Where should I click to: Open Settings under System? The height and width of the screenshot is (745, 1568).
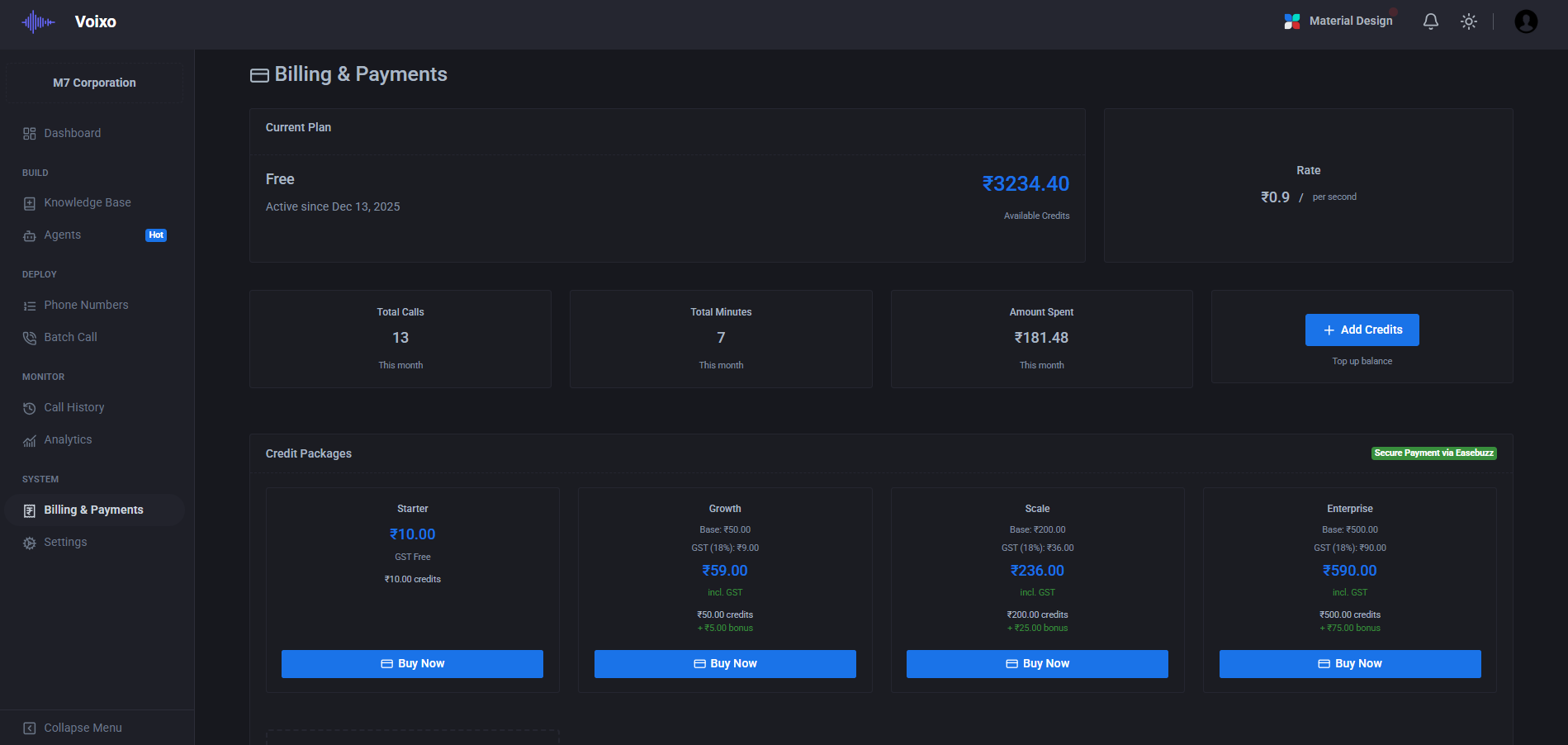click(x=65, y=542)
